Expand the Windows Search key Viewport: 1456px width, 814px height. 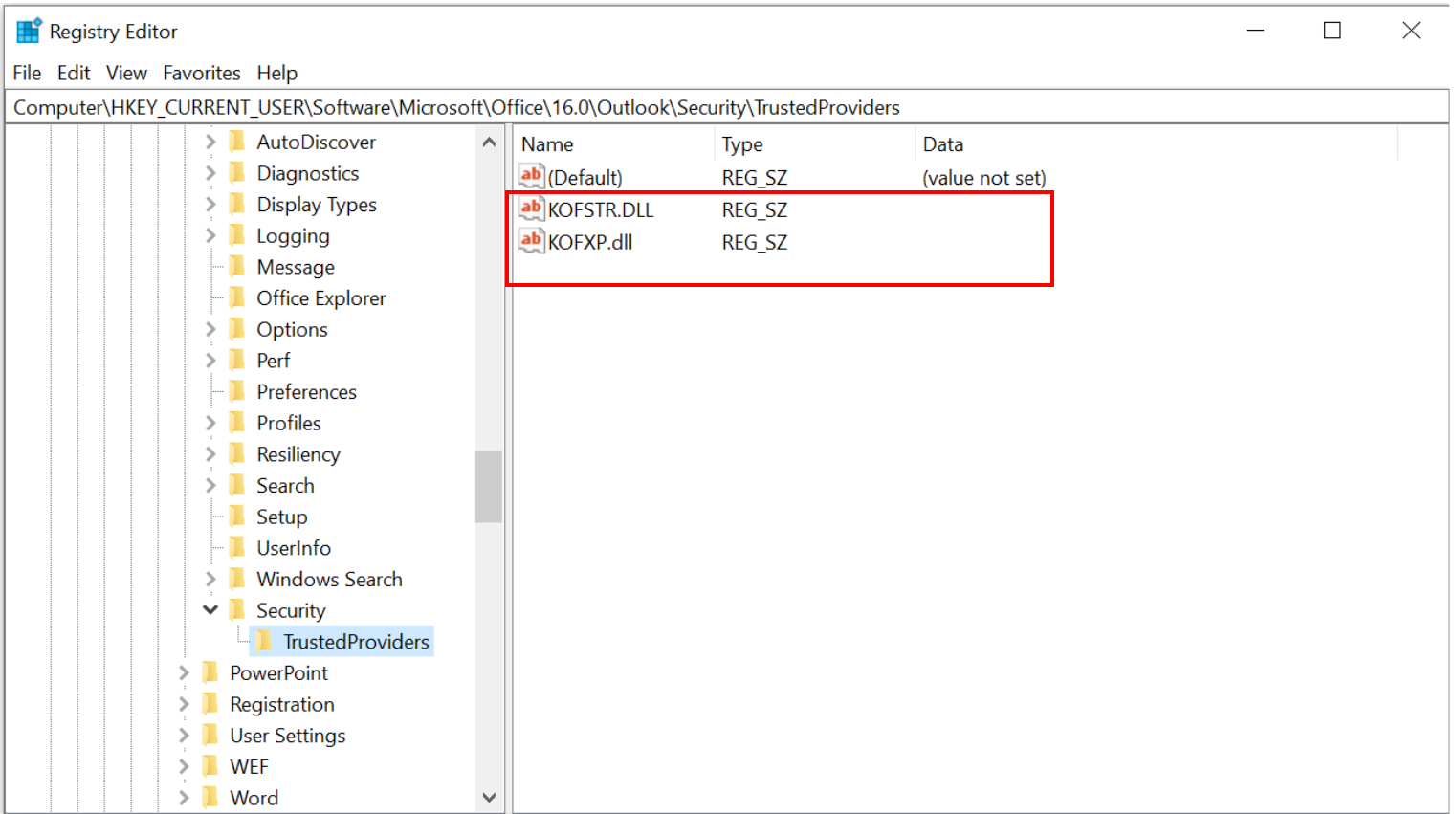(210, 579)
